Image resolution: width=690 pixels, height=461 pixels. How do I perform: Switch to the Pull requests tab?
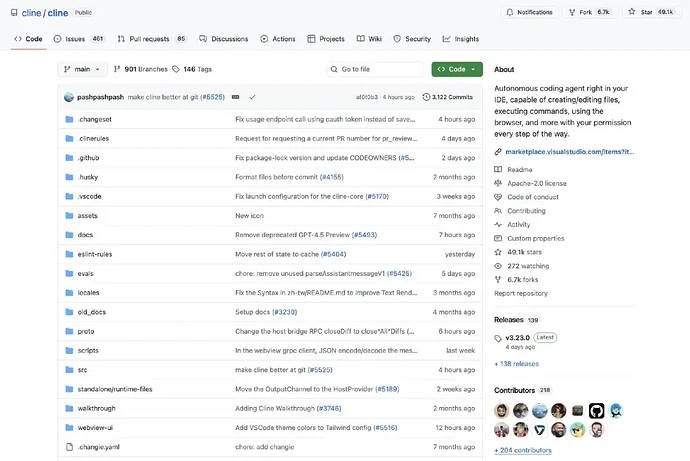151,39
